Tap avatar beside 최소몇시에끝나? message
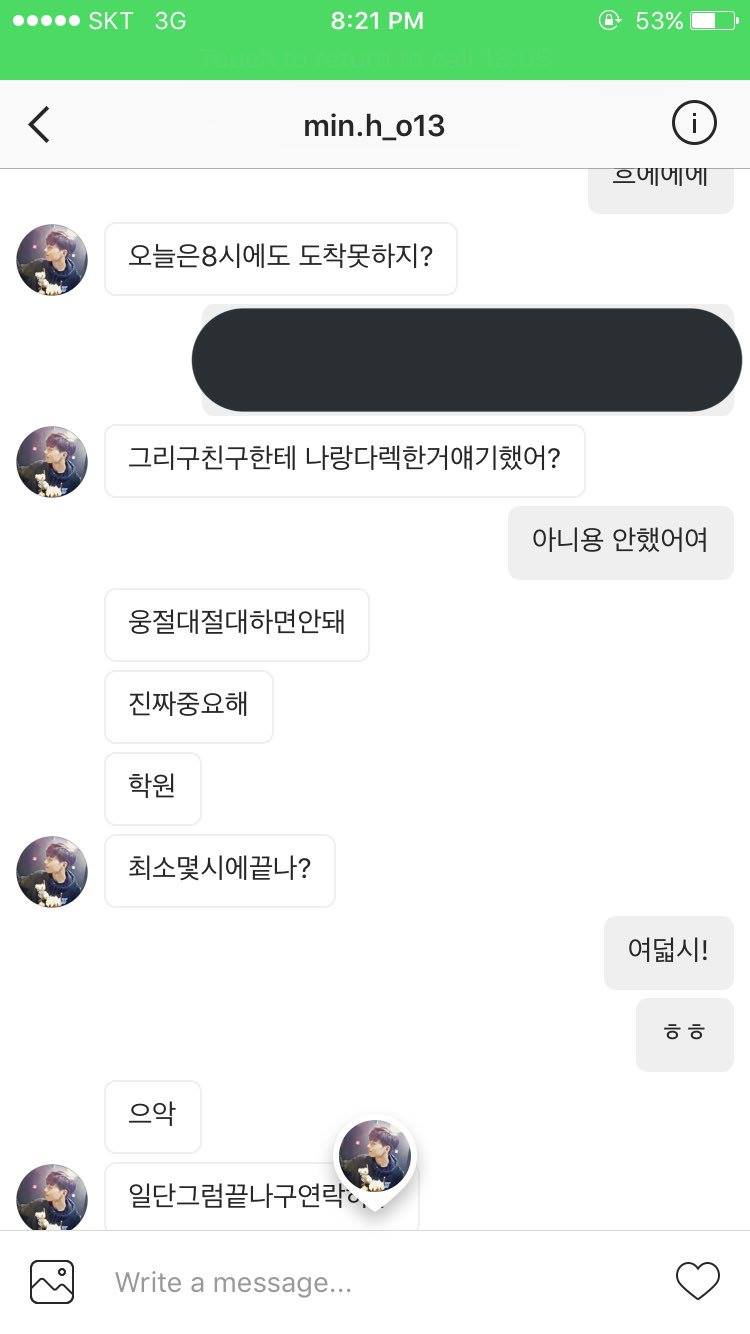 [52, 872]
